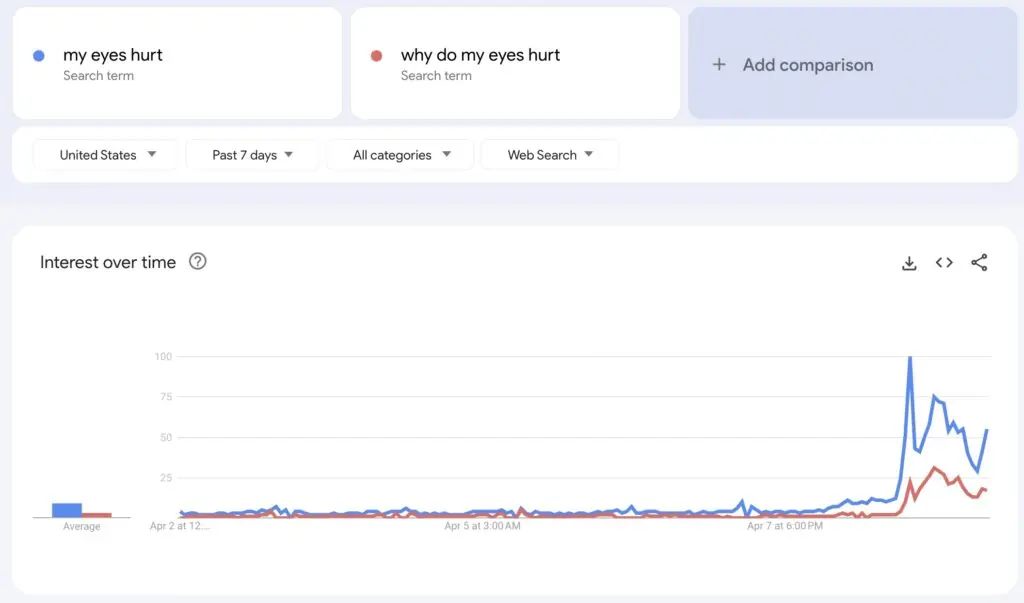Click the red Average bar
This screenshot has height=603, width=1024.
[x=96, y=515]
